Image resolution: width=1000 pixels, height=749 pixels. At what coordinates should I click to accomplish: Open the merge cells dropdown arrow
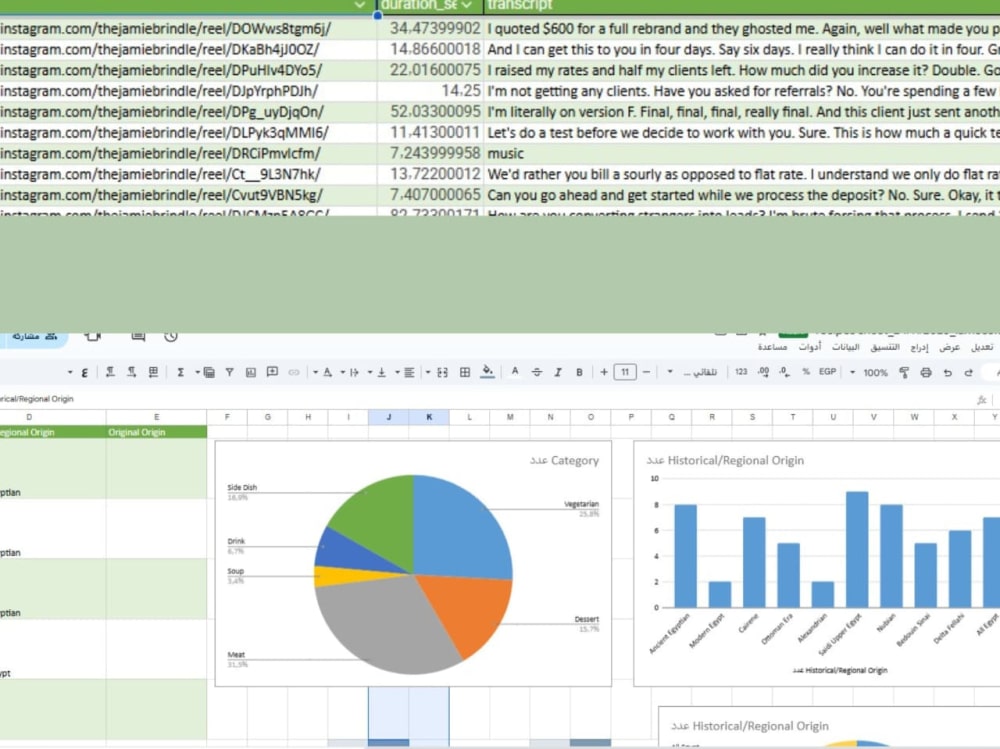428,373
